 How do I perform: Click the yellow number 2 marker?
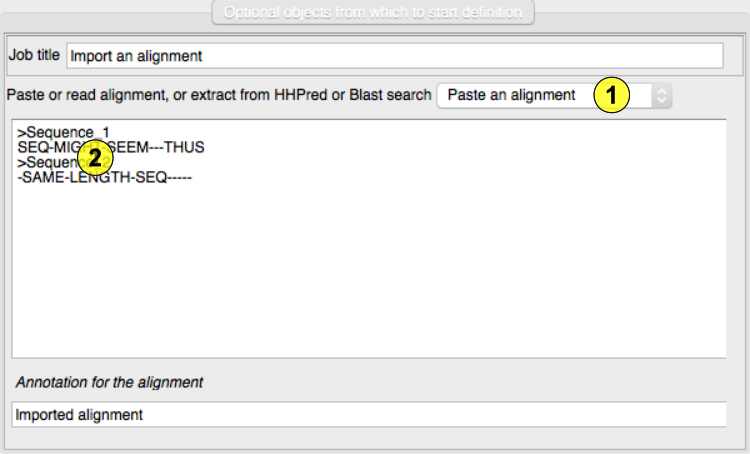click(x=94, y=158)
